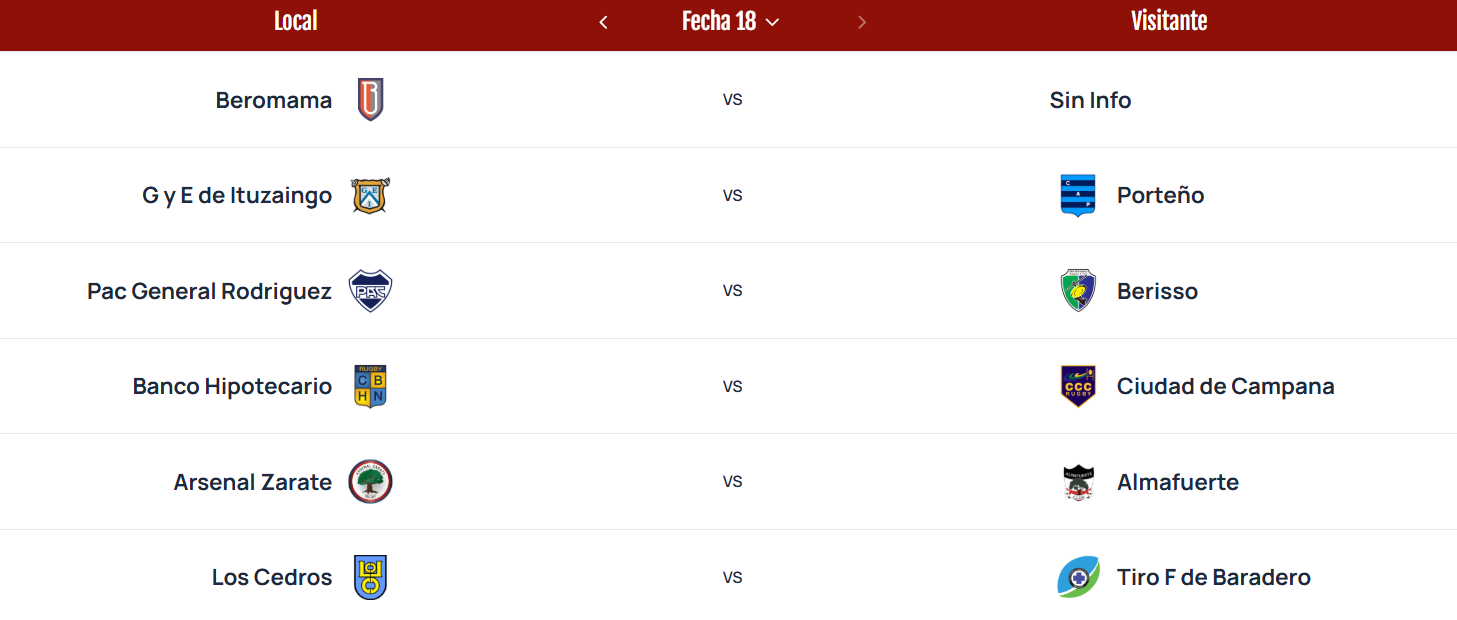Click the Ciudad de Campana CCC logo
Image resolution: width=1457 pixels, height=620 pixels.
point(1078,386)
